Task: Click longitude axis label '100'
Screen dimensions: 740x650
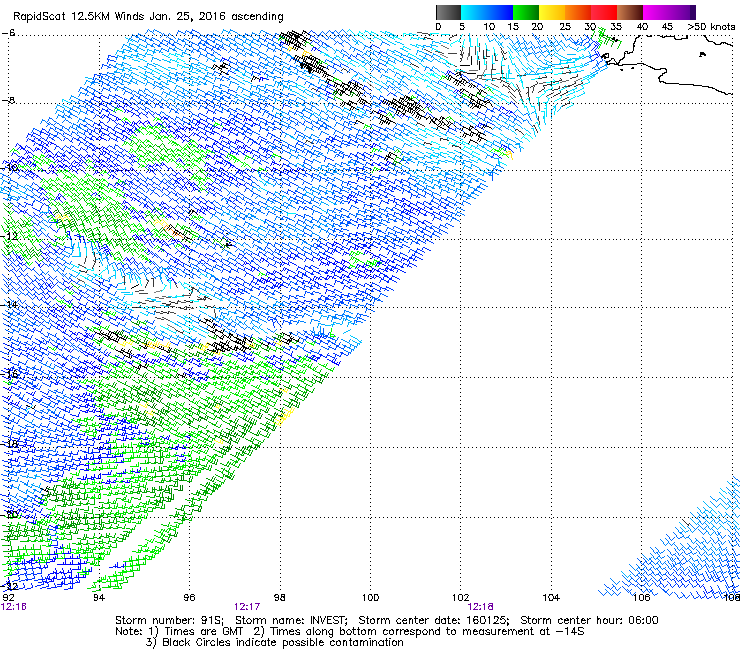Action: (x=370, y=598)
